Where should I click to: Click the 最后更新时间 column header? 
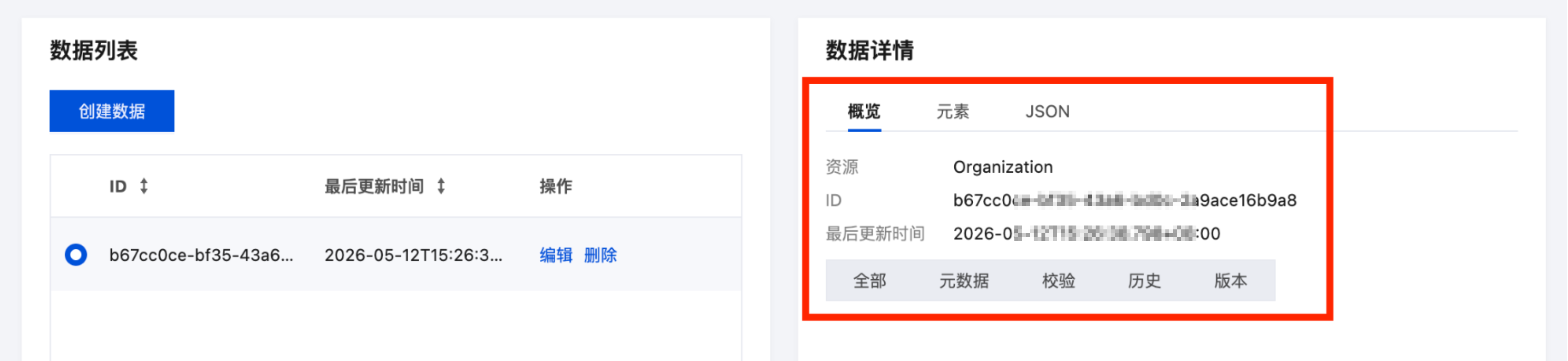pos(374,186)
